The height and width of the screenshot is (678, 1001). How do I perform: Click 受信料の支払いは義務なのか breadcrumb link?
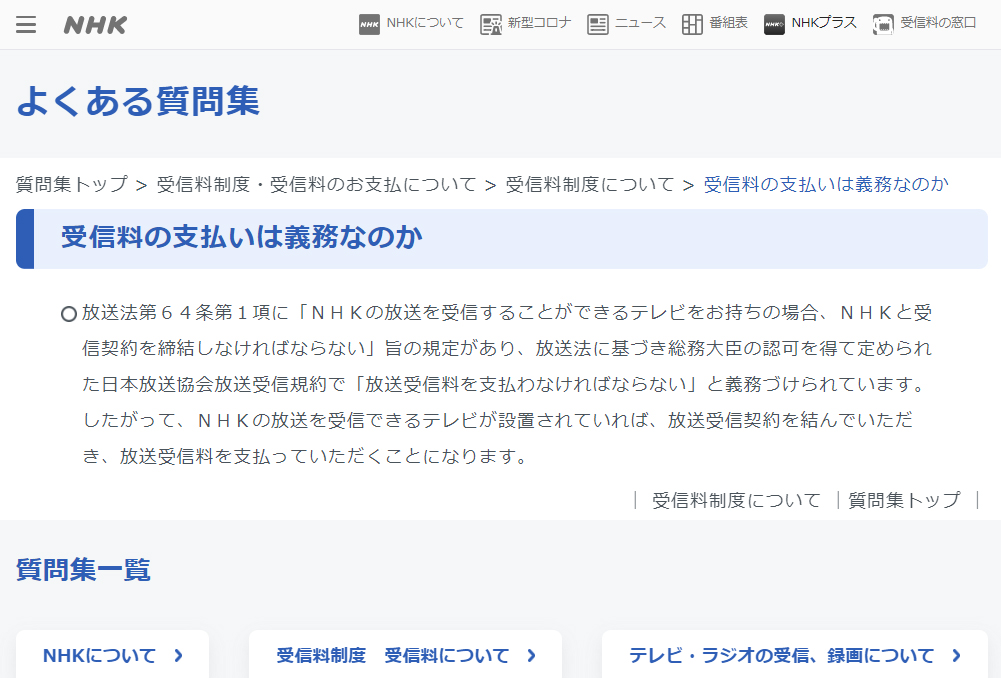(x=826, y=185)
